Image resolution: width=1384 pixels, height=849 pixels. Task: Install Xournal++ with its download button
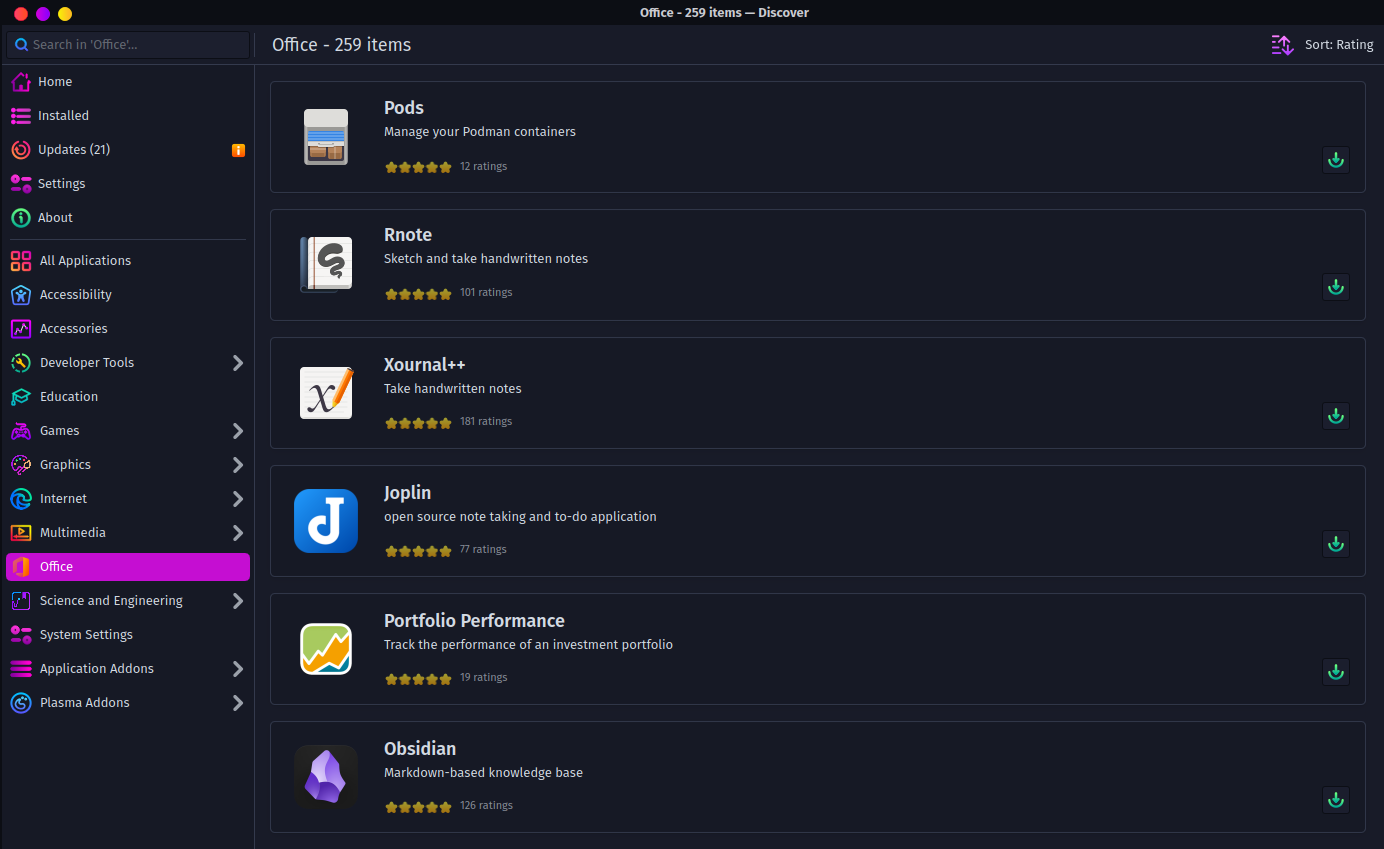pos(1336,416)
